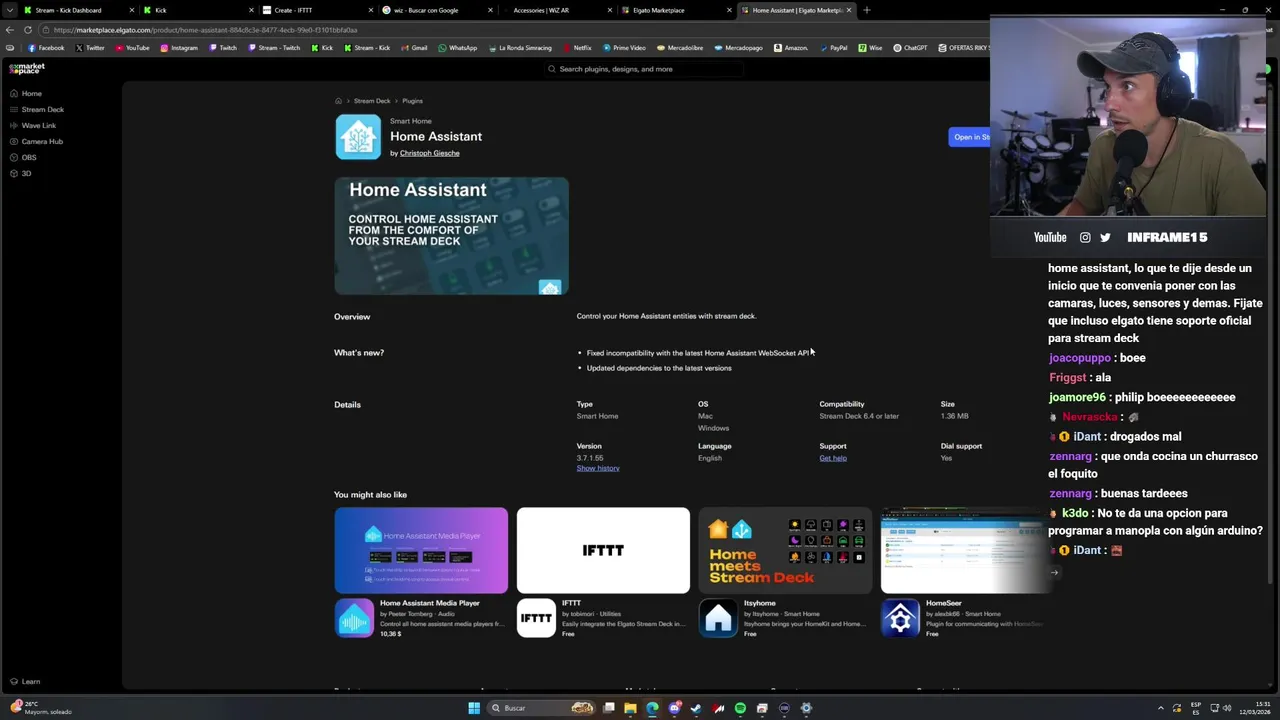Open the ChatGPT bookmark
This screenshot has width=1280, height=720.
tap(910, 48)
